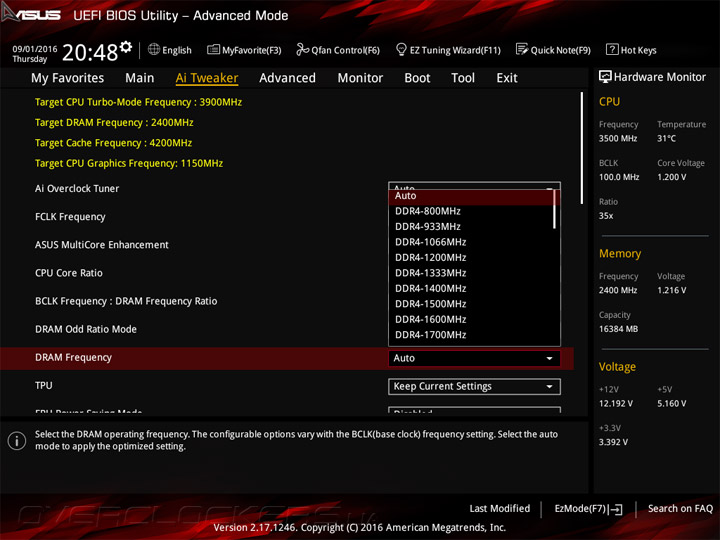Screen dimensions: 720x540
Task: Select DDR4-800MHz option
Action: (472, 211)
